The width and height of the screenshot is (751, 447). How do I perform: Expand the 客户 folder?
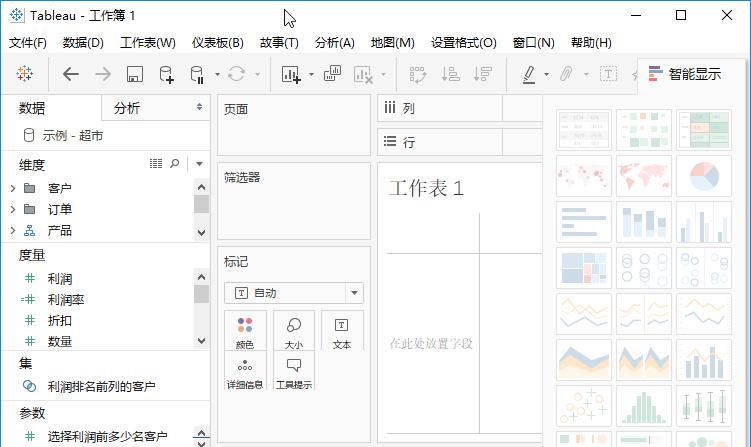coord(13,188)
